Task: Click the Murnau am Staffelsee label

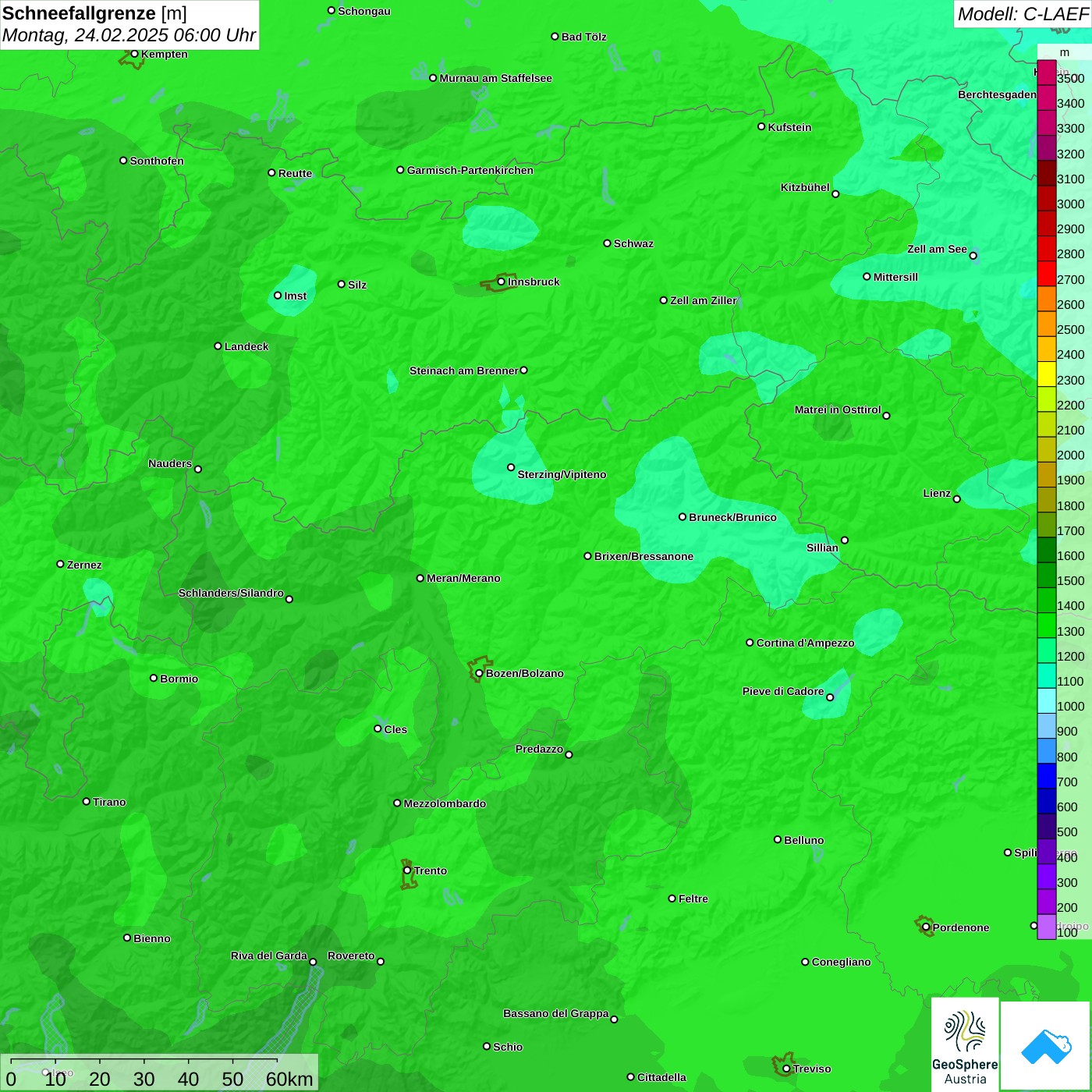Action: (x=495, y=78)
